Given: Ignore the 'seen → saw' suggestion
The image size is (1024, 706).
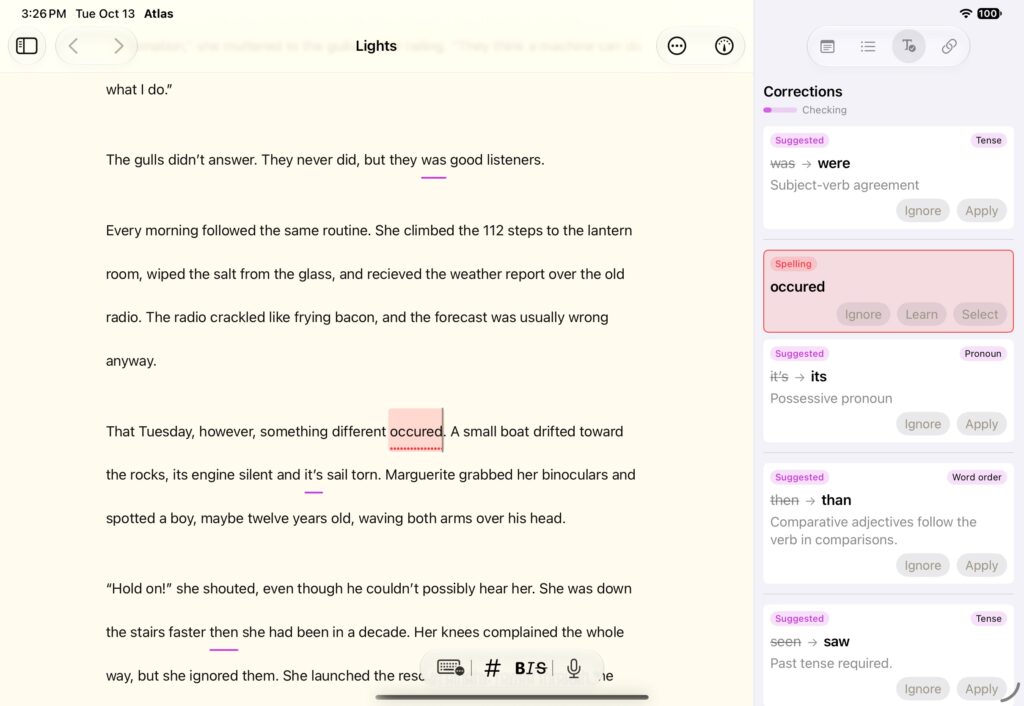Looking at the screenshot, I should [x=922, y=689].
